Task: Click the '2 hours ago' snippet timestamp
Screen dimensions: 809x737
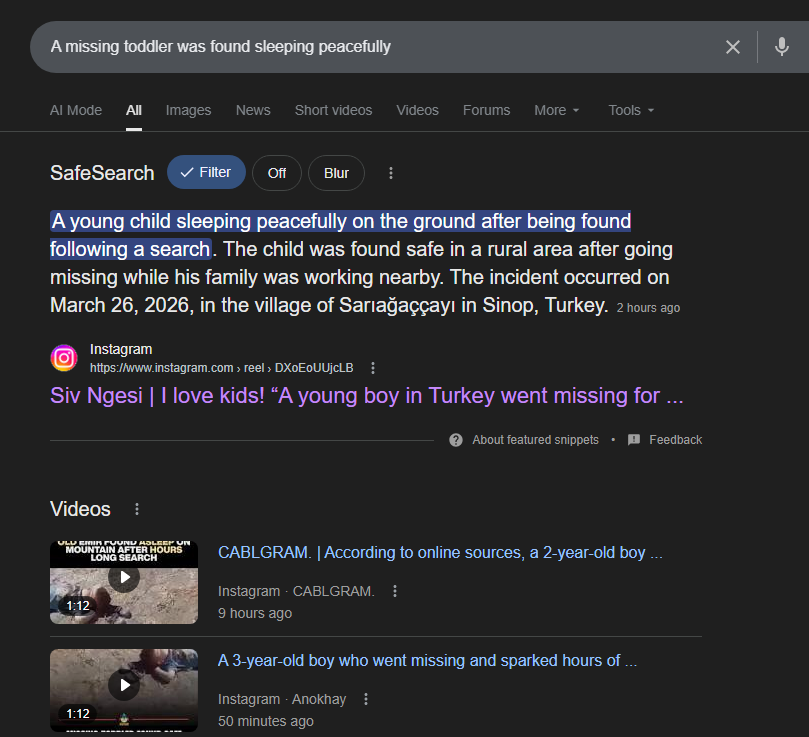Action: click(x=648, y=308)
